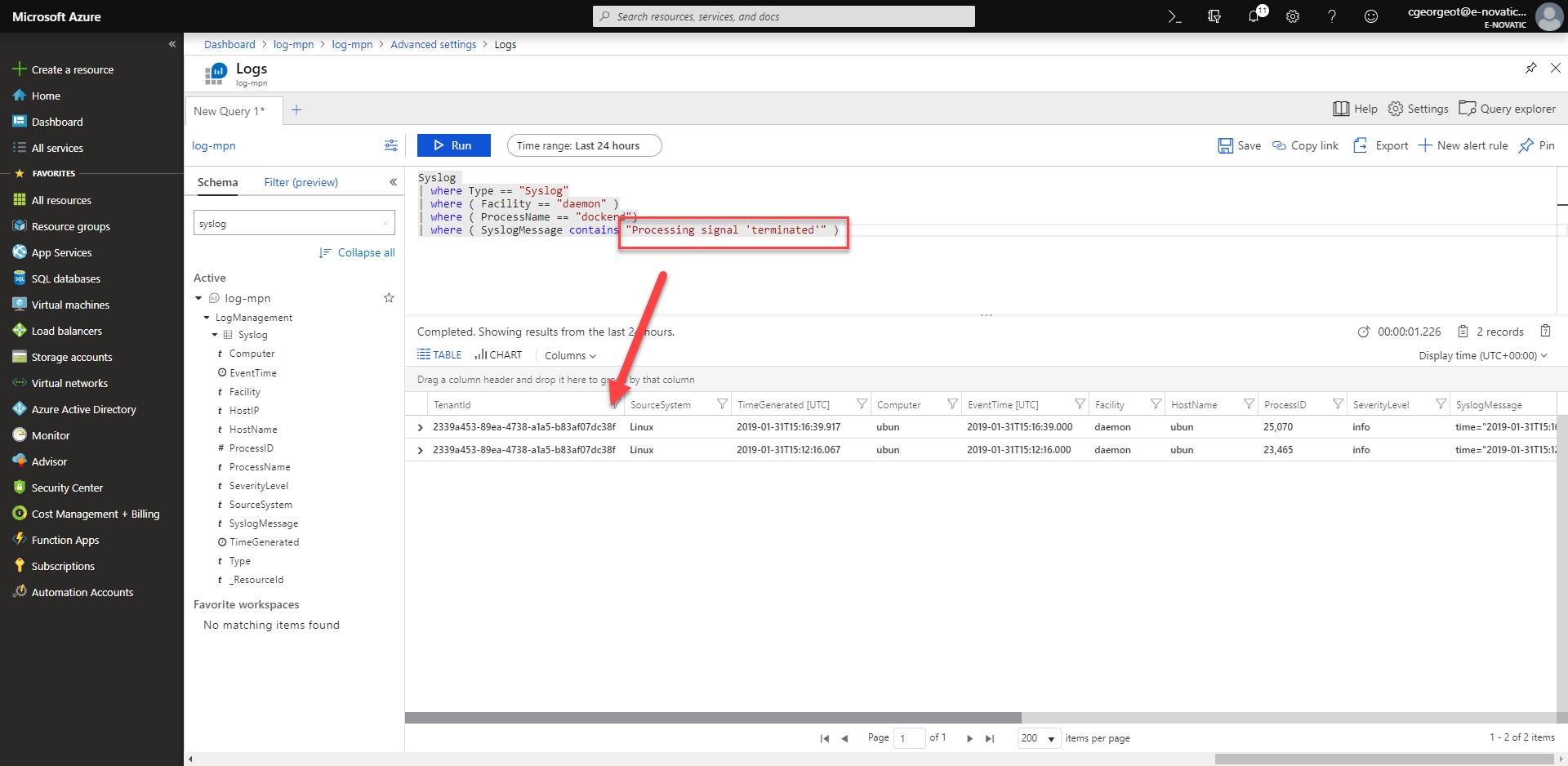Save the query

[1240, 145]
